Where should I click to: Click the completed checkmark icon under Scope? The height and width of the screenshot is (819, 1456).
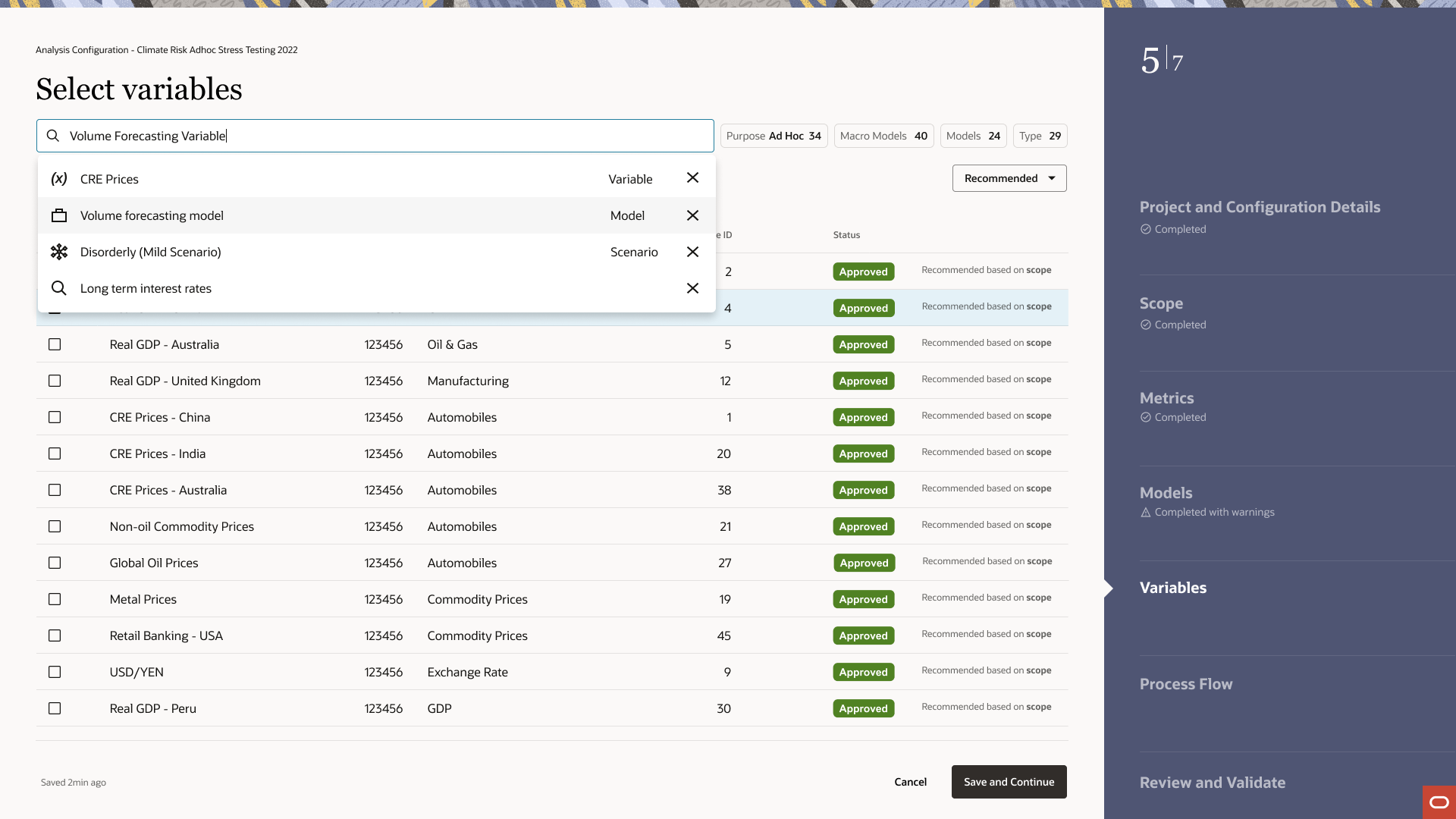coord(1145,325)
